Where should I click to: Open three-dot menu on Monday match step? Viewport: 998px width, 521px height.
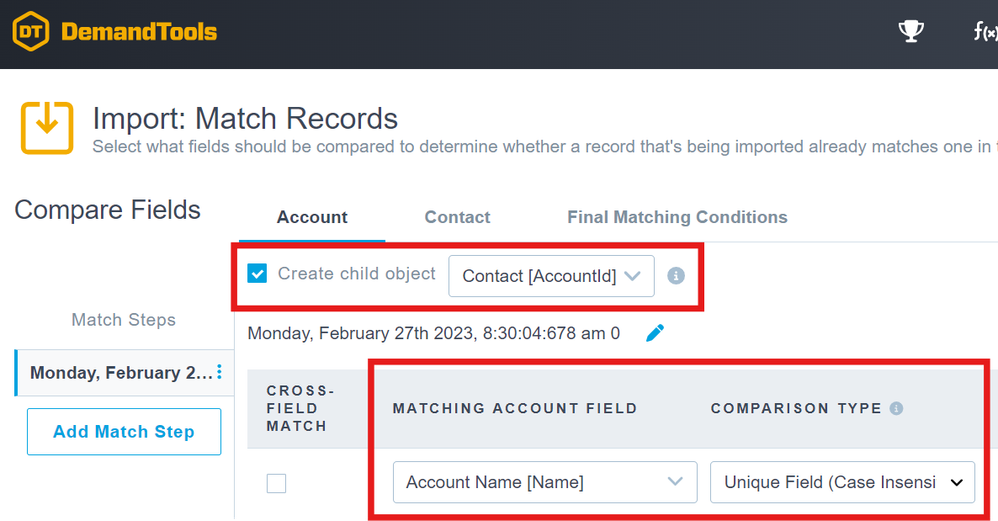tap(219, 373)
